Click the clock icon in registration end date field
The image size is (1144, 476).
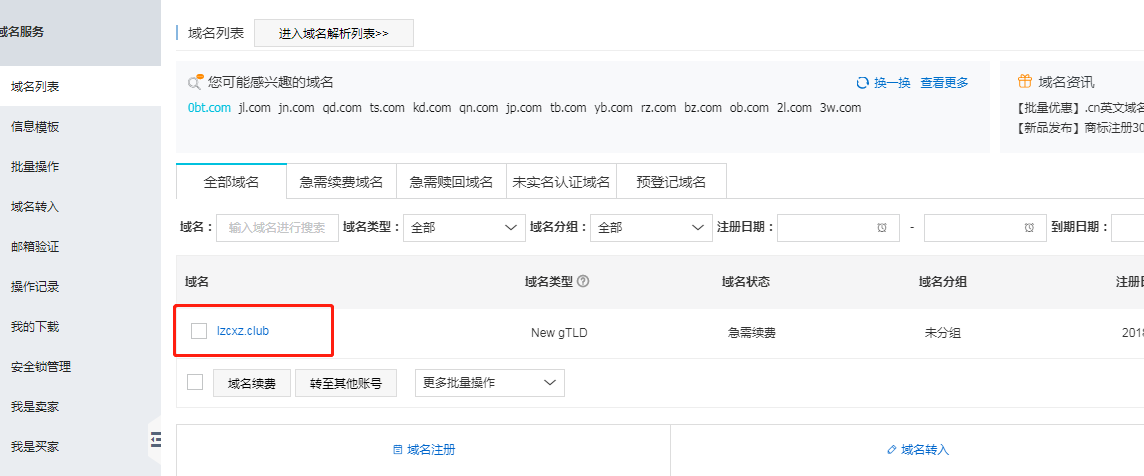tap(1029, 228)
